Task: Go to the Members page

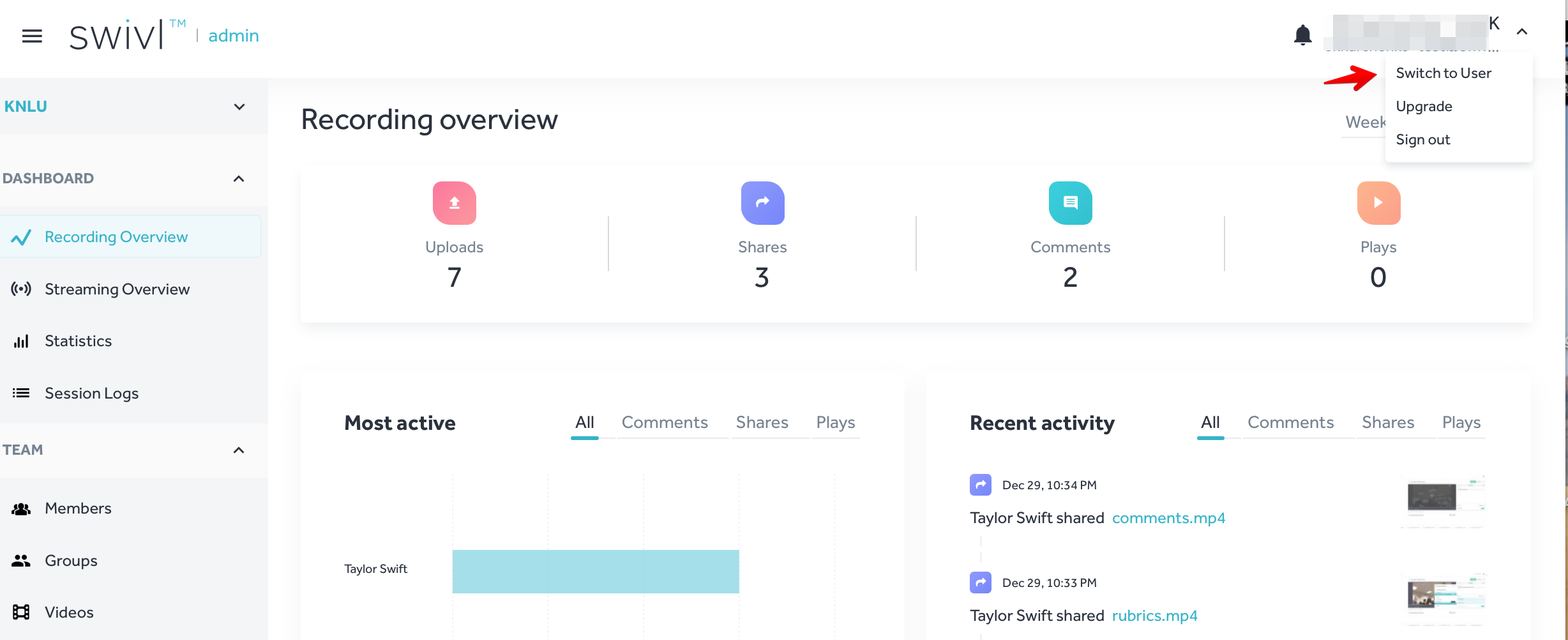Action: click(x=78, y=508)
